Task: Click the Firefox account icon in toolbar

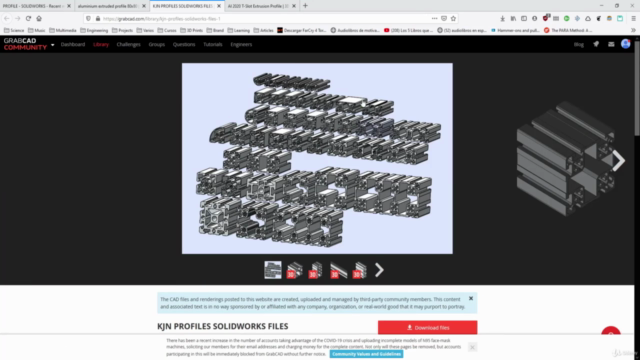Action: click(x=534, y=18)
